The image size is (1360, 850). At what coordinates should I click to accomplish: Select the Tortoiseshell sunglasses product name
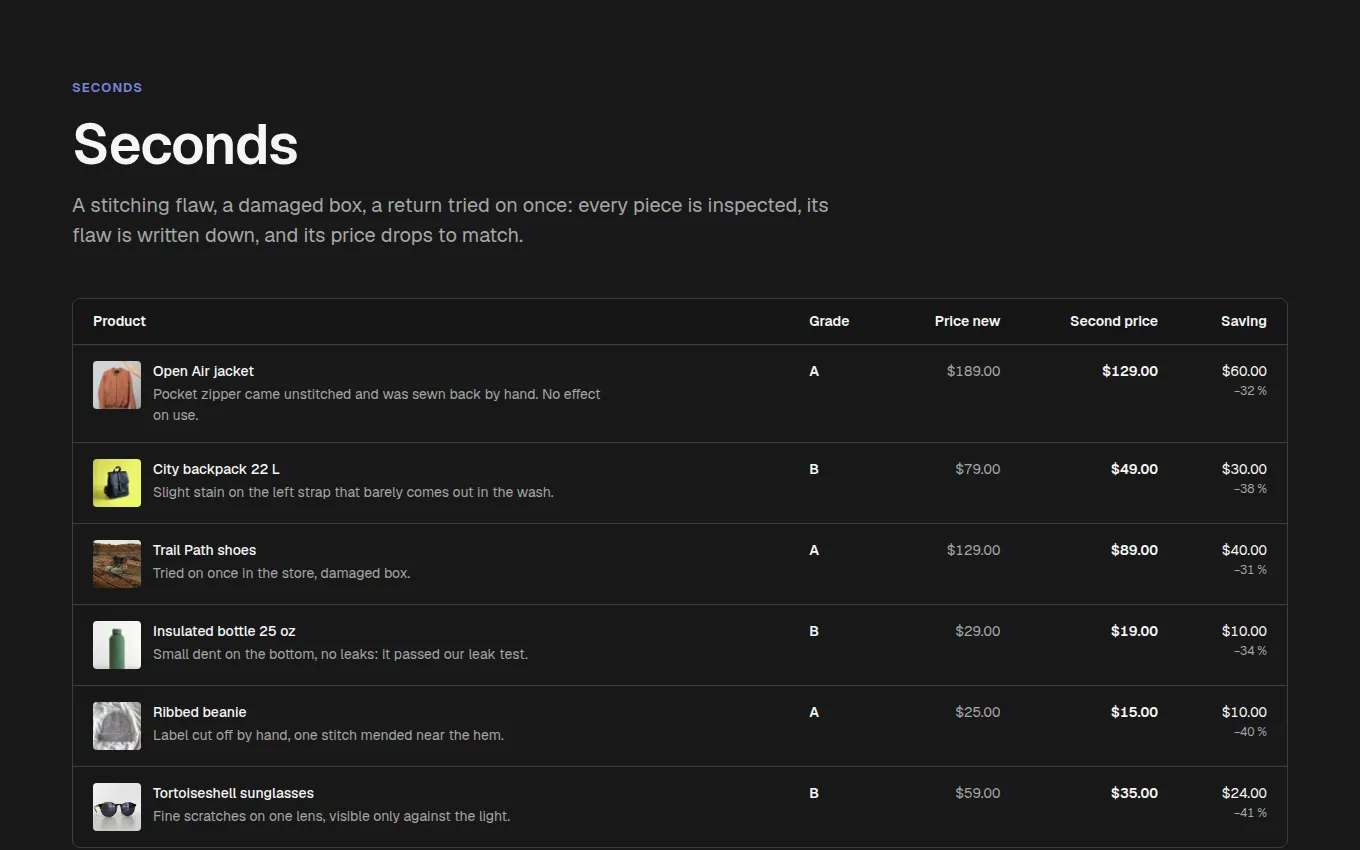(233, 793)
